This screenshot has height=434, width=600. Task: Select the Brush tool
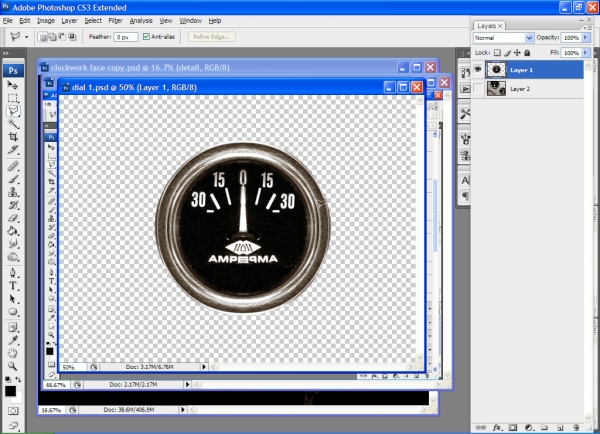pos(13,179)
